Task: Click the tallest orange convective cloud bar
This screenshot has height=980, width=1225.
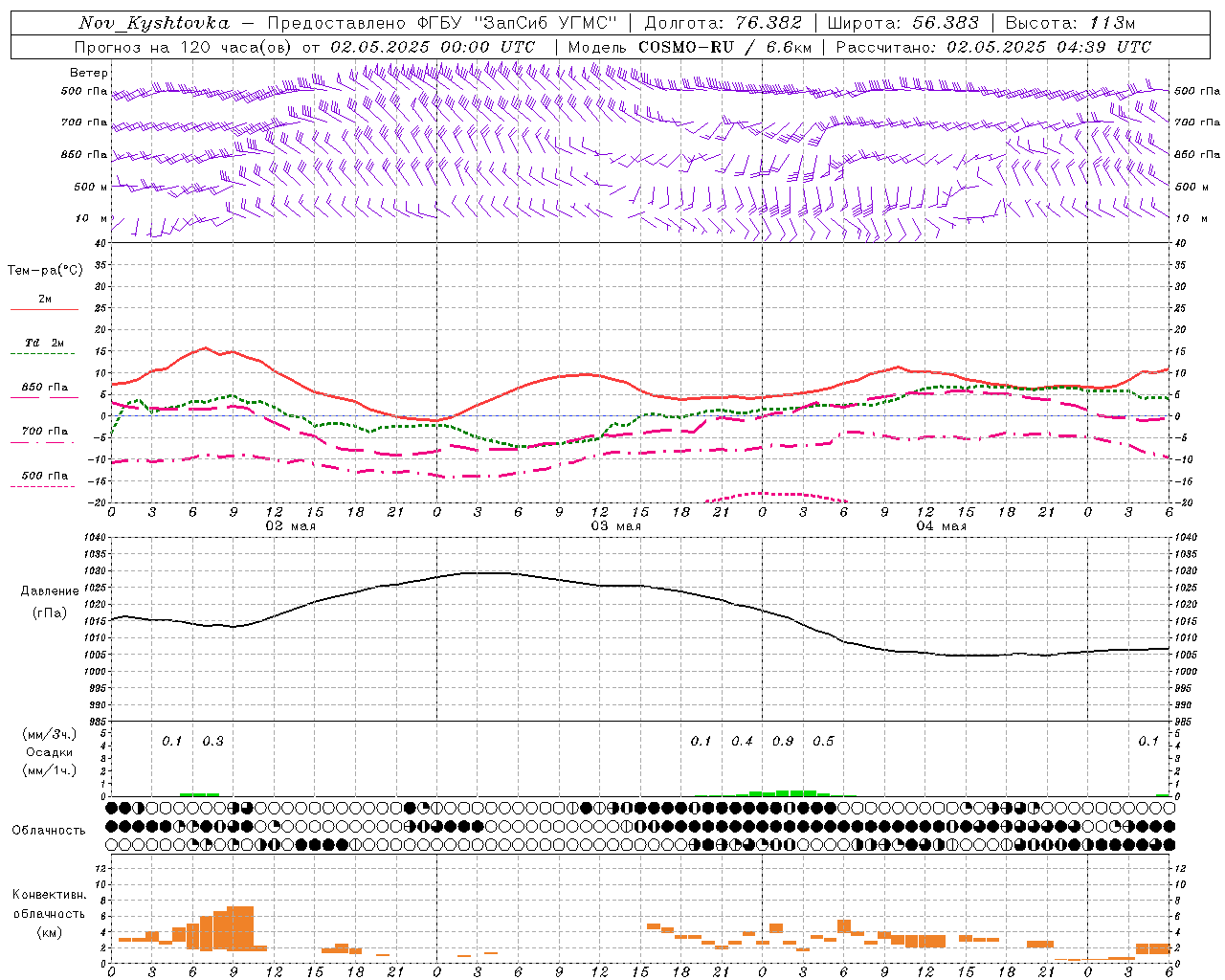Action: [x=240, y=927]
